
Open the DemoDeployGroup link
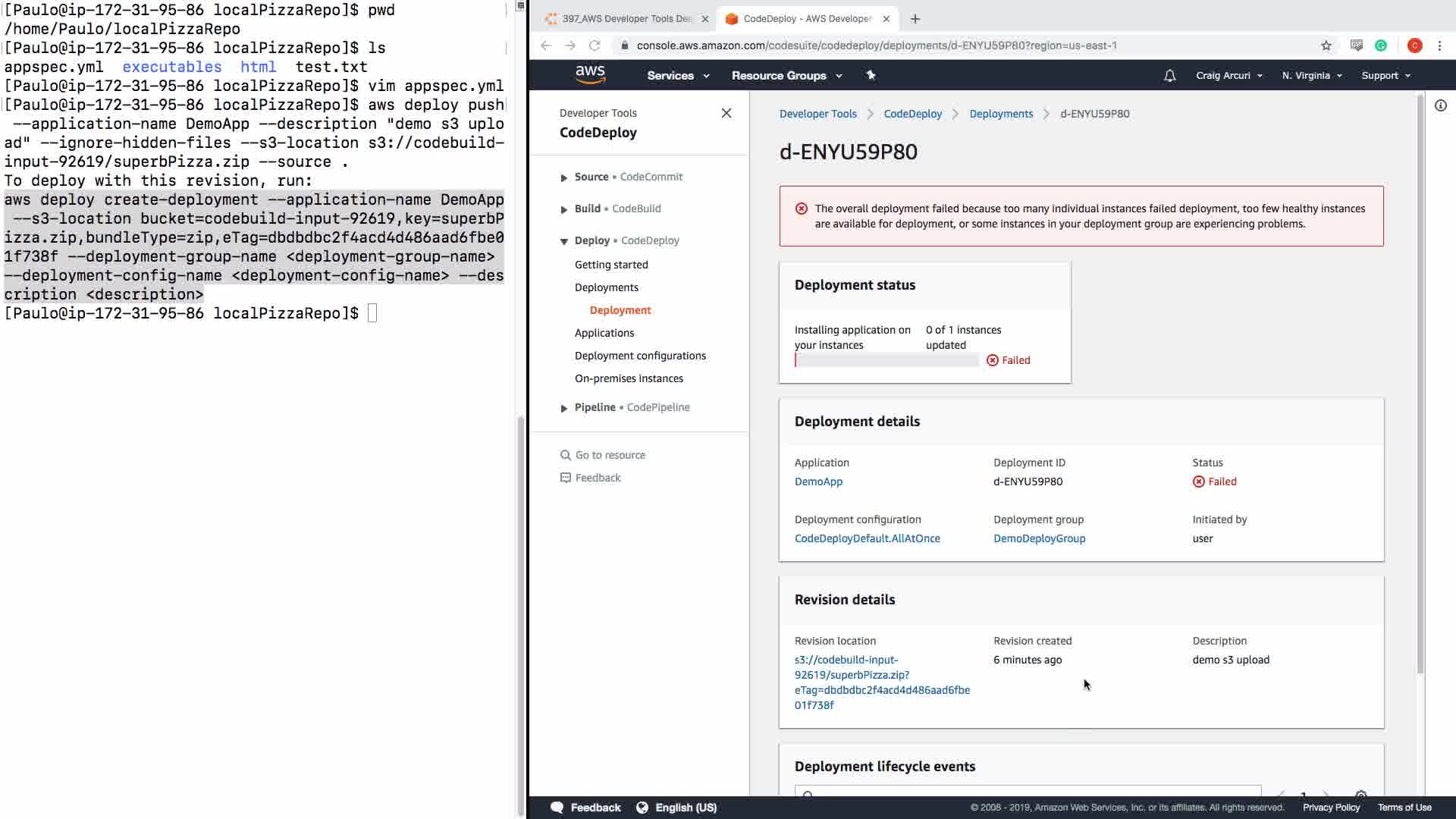[x=1039, y=538]
